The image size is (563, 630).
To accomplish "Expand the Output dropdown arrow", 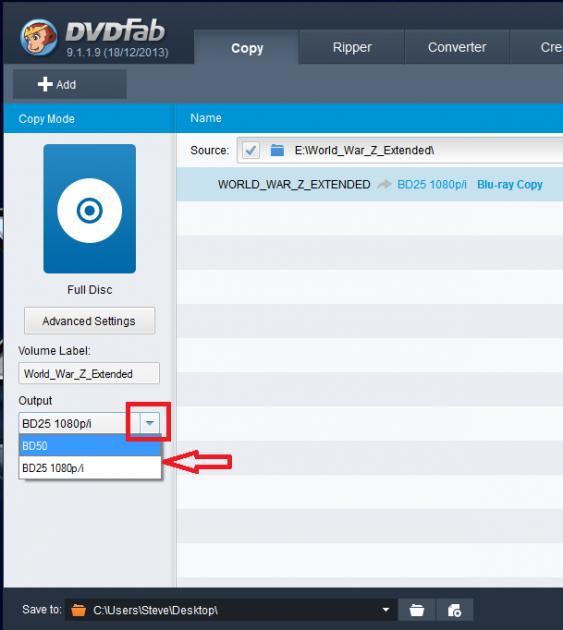I will (149, 423).
